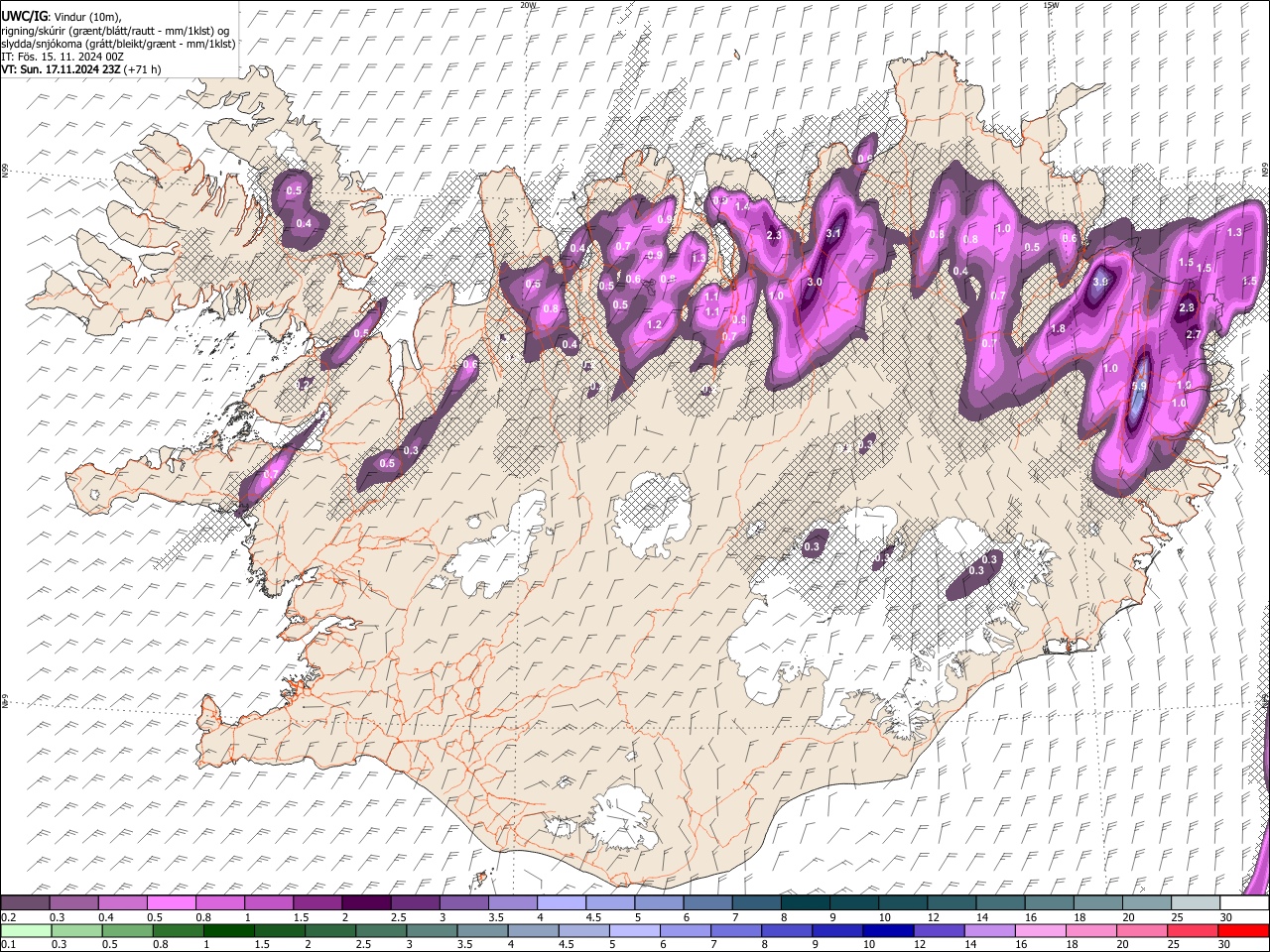Click the dark mauve 0.2–0.3 swatch in purple scale
This screenshot has height=952, width=1270.
coord(25,902)
